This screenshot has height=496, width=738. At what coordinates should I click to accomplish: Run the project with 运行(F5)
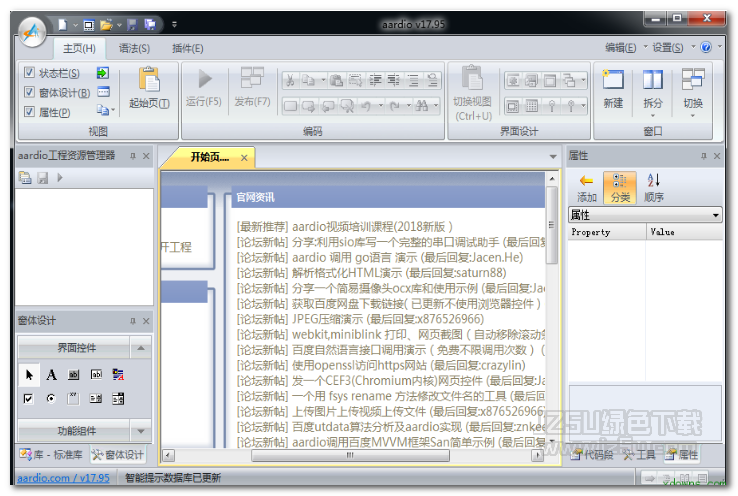pos(203,88)
